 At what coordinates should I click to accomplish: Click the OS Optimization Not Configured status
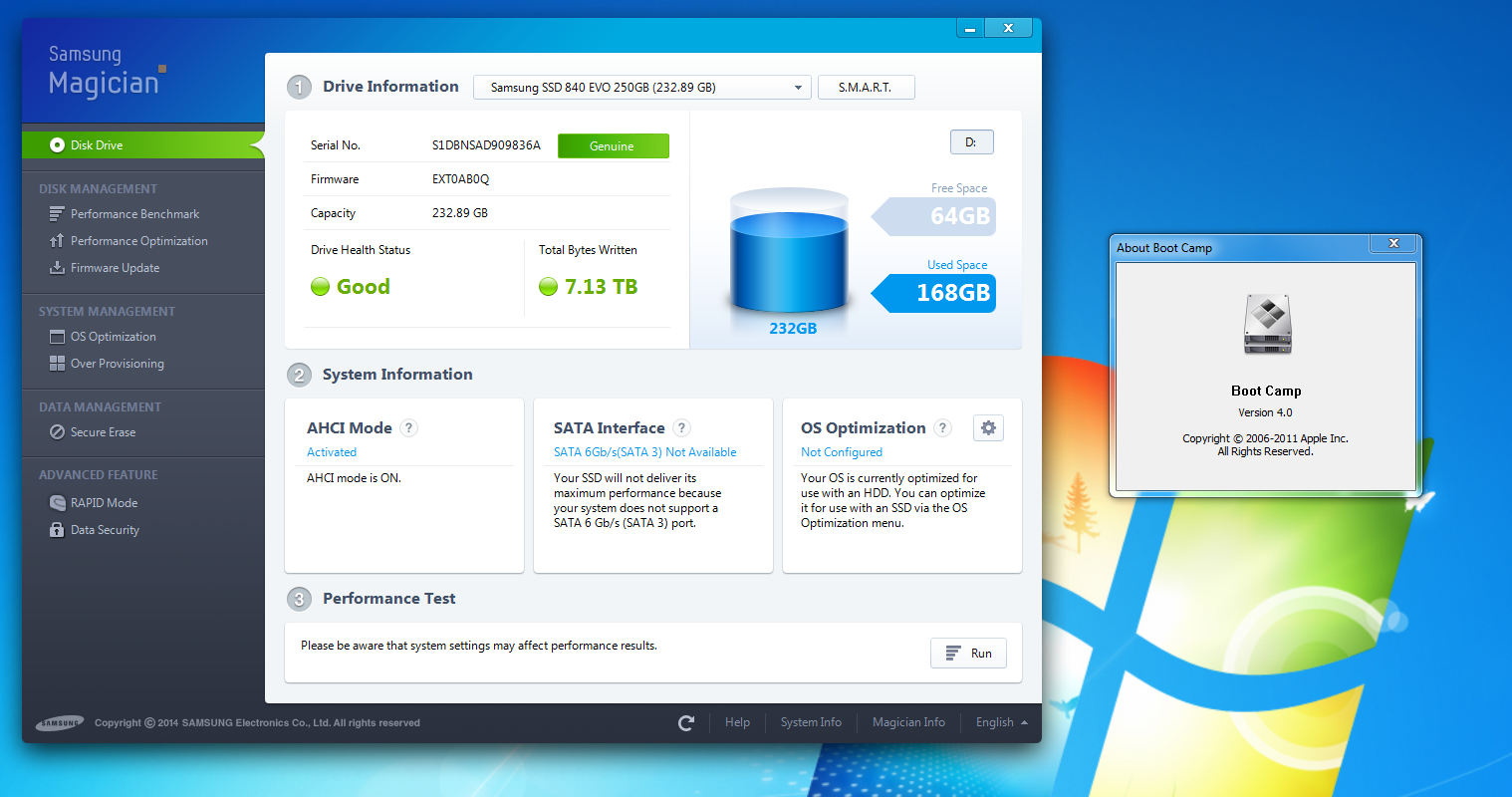(842, 452)
